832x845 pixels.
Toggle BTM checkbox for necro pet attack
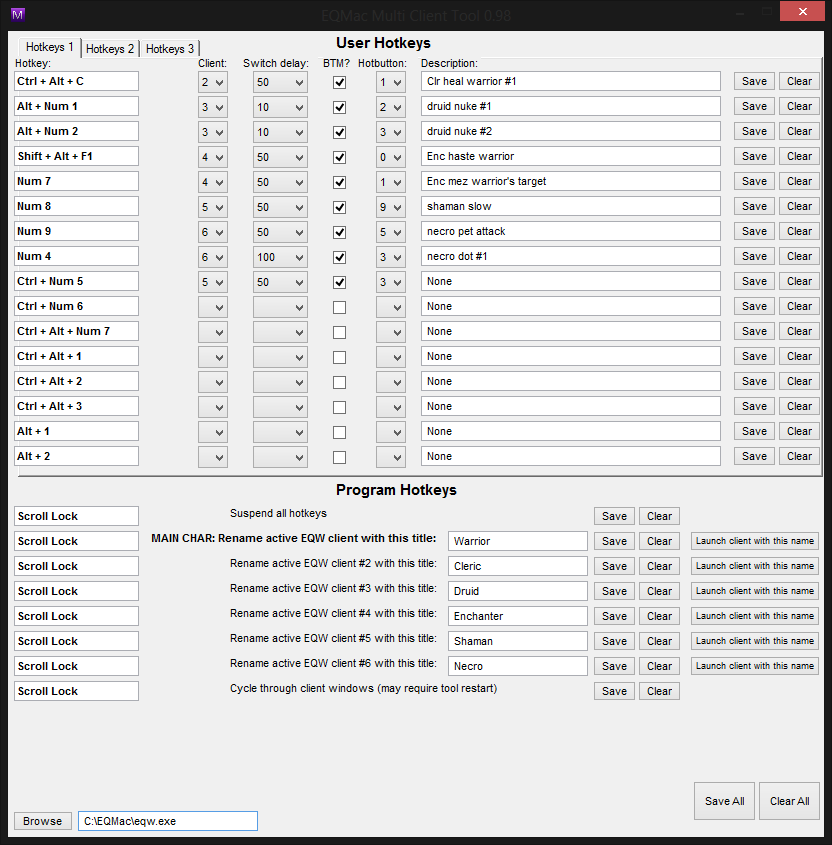click(x=339, y=232)
